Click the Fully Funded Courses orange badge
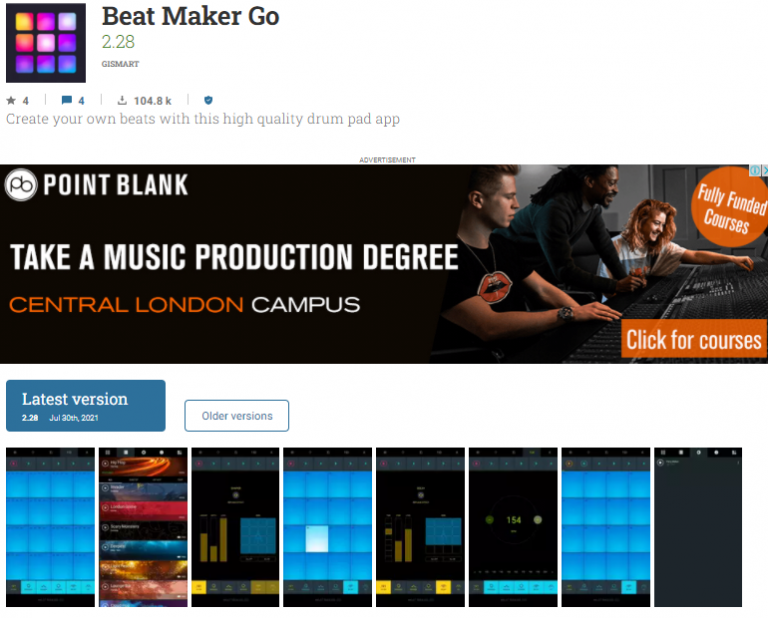The width and height of the screenshot is (768, 618). tap(729, 208)
